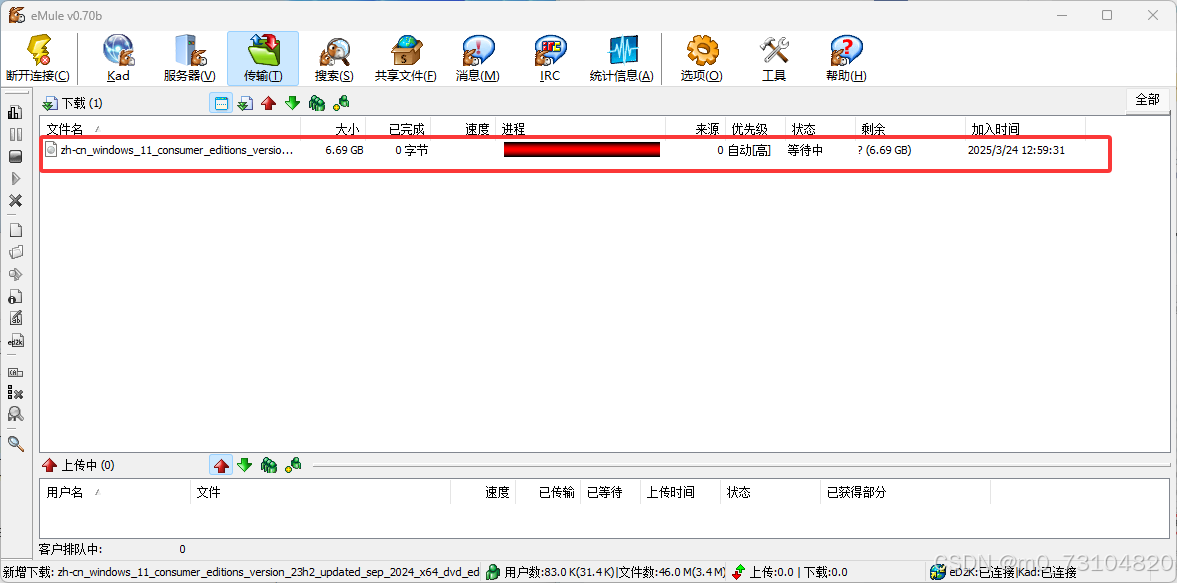Click the red up arrow in upload pane toolbar
1177x583 pixels.
[x=221, y=466]
